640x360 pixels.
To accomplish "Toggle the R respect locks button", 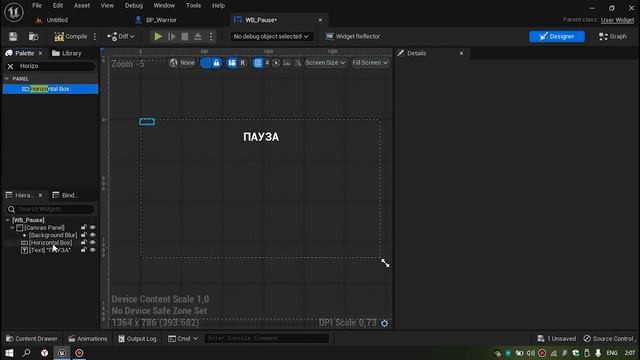I will pos(242,62).
